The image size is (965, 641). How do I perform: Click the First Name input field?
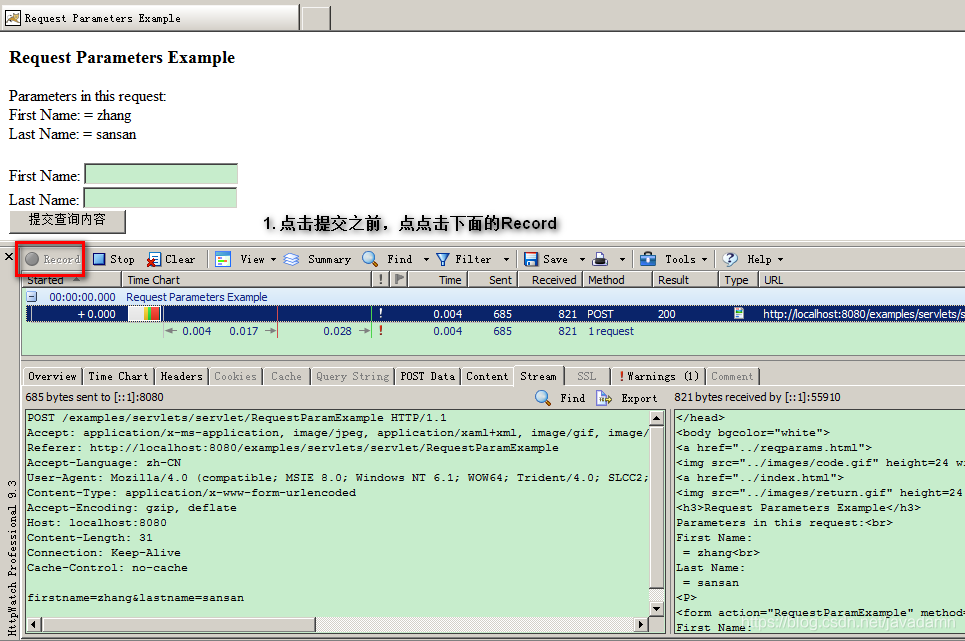click(x=161, y=174)
